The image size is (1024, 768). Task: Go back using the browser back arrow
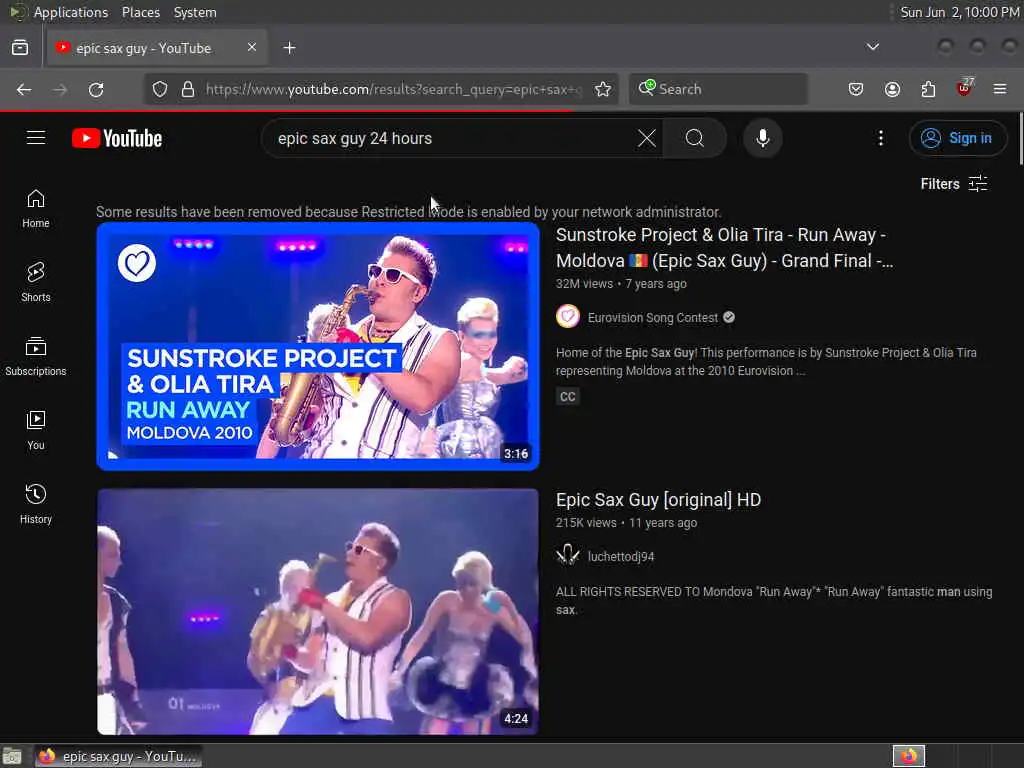pyautogui.click(x=24, y=89)
